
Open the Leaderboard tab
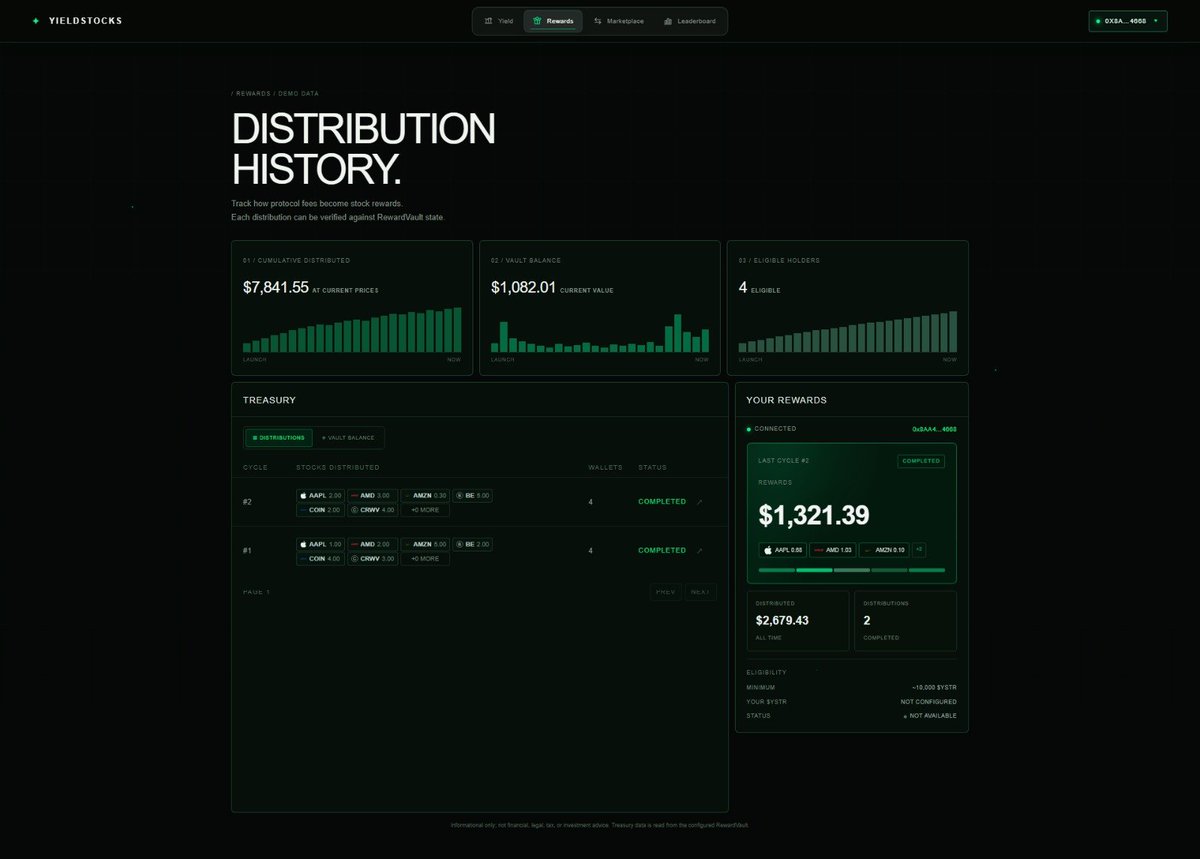[x=690, y=21]
